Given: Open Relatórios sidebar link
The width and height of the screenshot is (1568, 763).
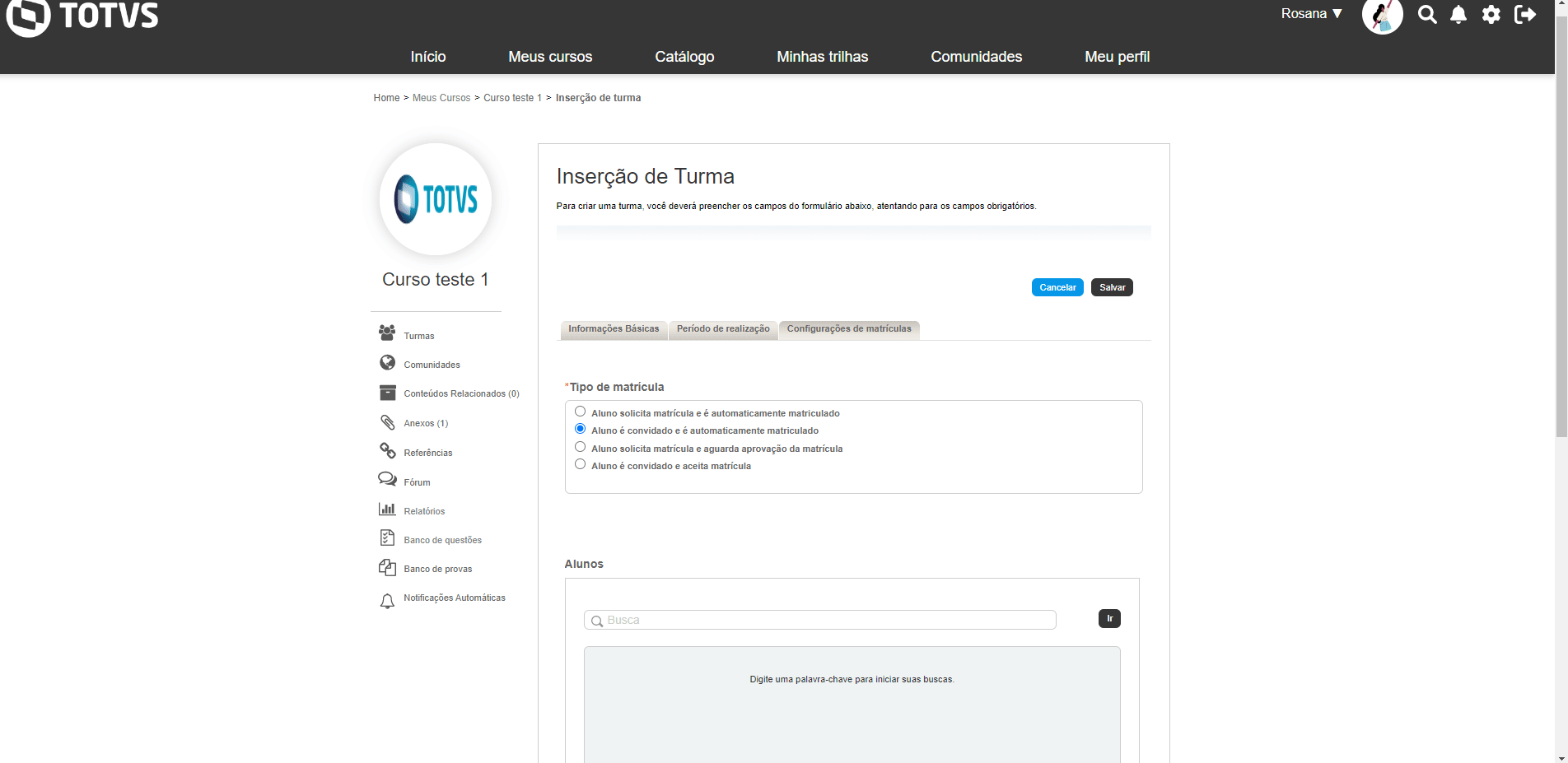Looking at the screenshot, I should coord(424,511).
